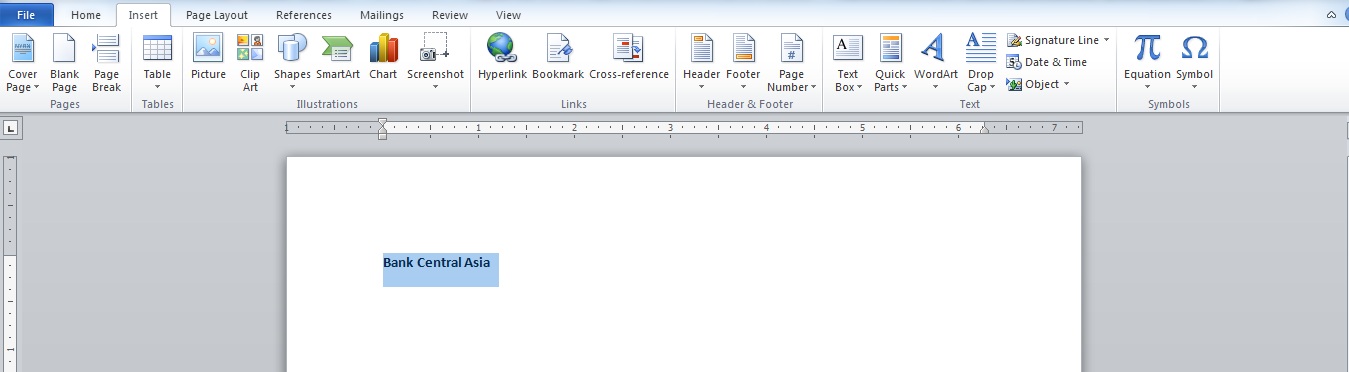
Task: Open the Shapes gallery
Action: tap(292, 62)
